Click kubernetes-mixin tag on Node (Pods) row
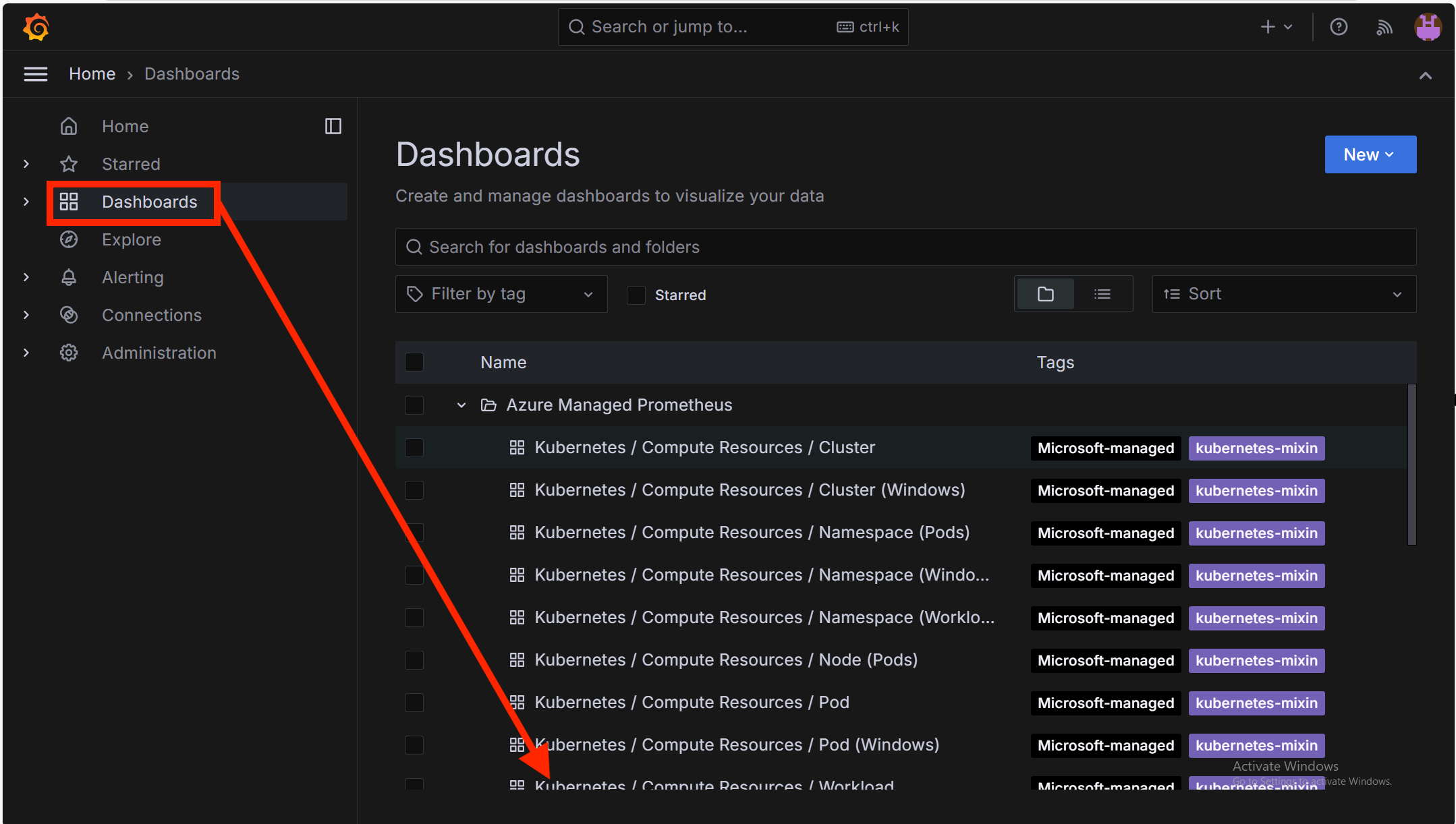Viewport: 1456px width, 824px height. (x=1256, y=661)
